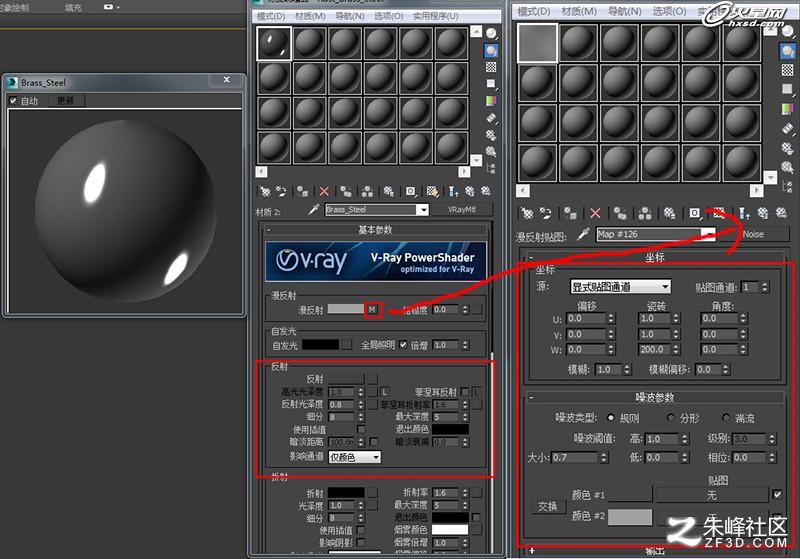The height and width of the screenshot is (559, 800).
Task: Click 颜色 #1 贴图 无 map button
Action: pyautogui.click(x=712, y=495)
